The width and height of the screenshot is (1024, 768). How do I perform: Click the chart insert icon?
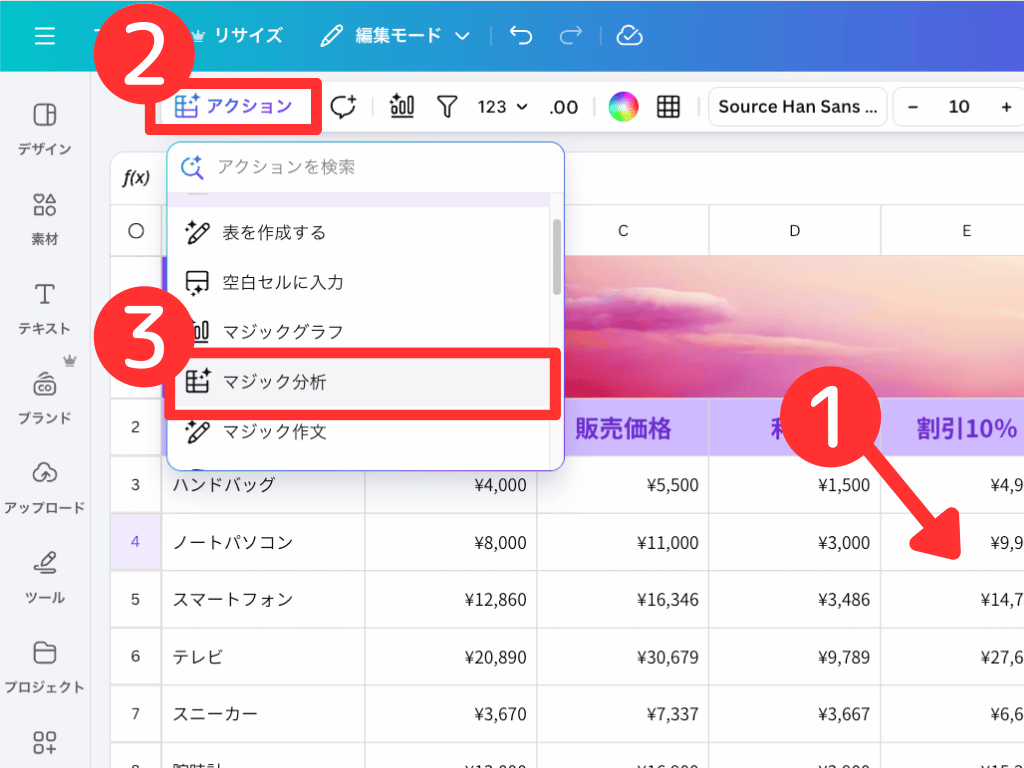pyautogui.click(x=402, y=107)
